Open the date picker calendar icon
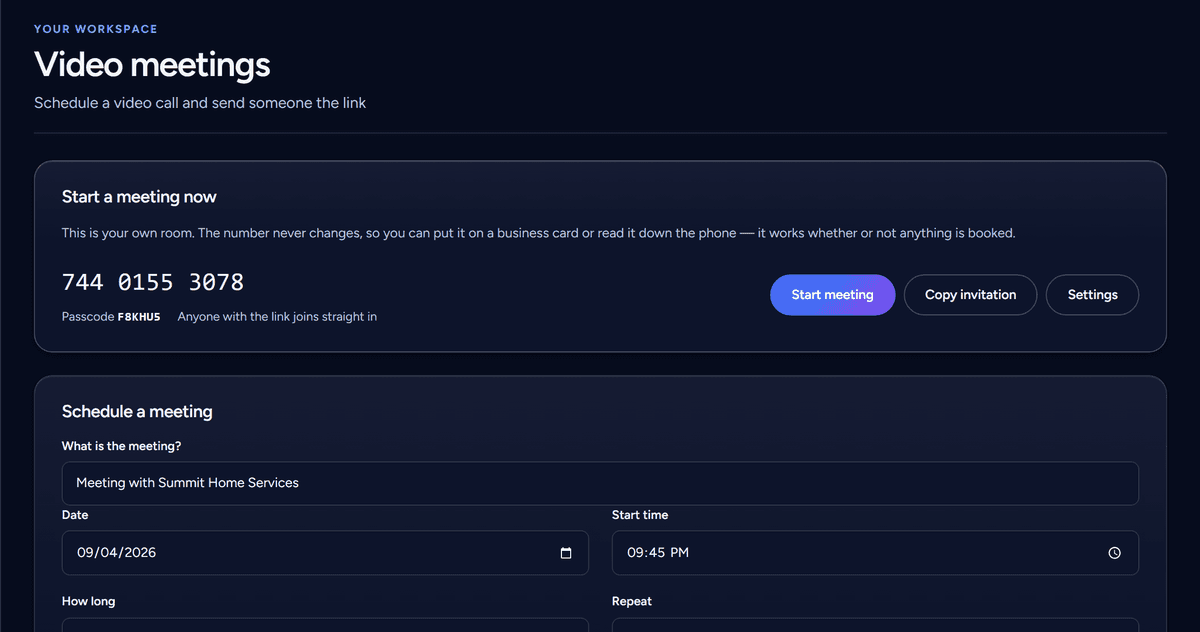The image size is (1200, 632). [566, 553]
